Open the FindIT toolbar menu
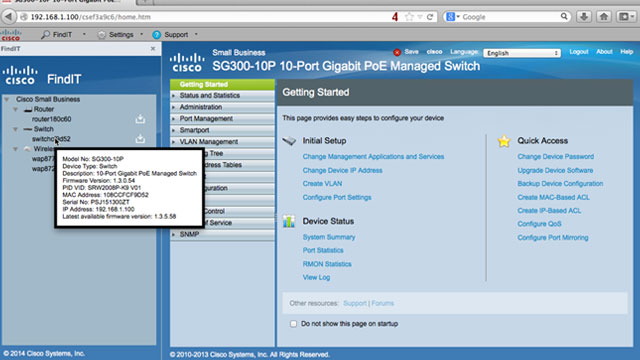 click(63, 35)
